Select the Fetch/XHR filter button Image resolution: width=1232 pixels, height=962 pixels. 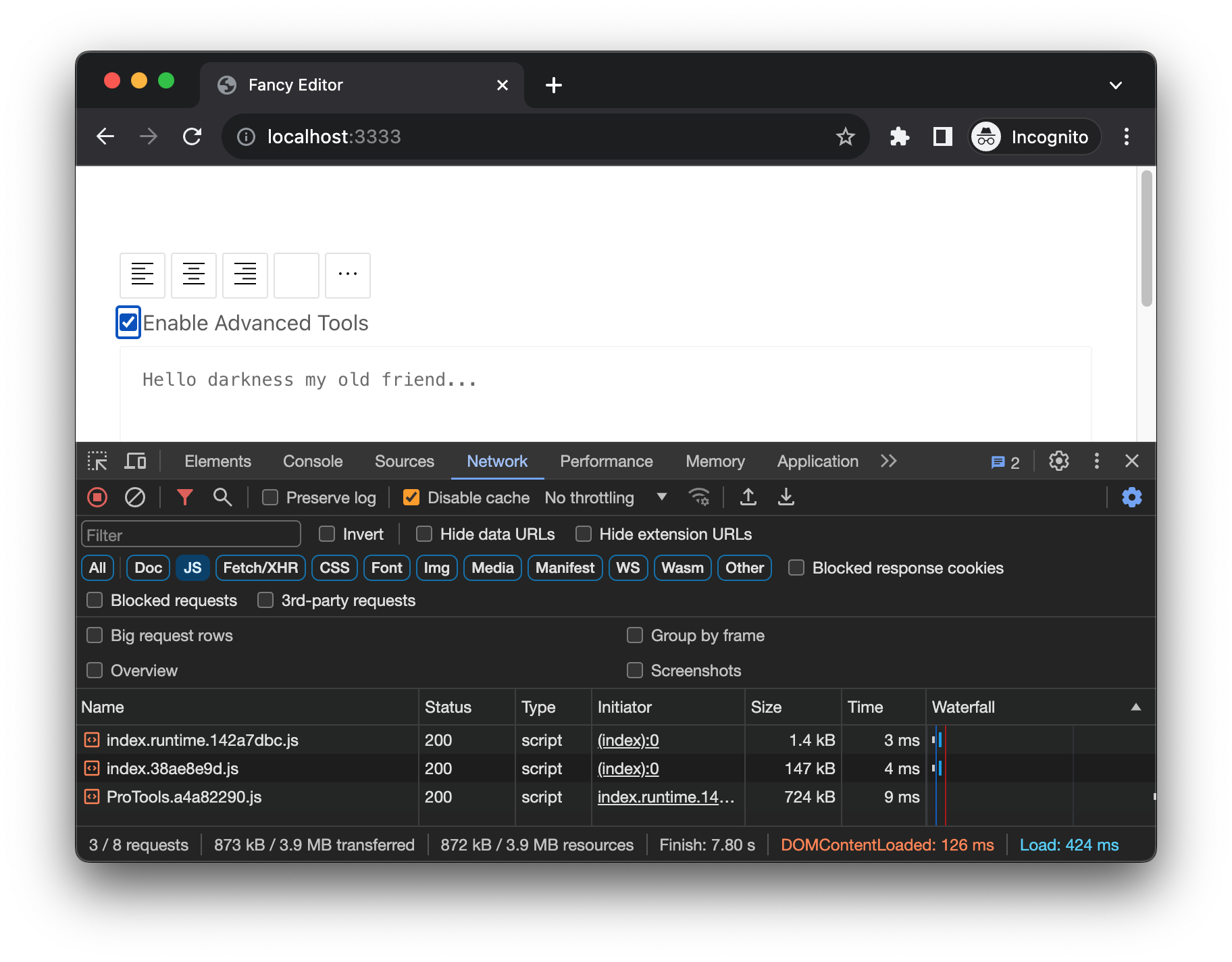coord(260,568)
